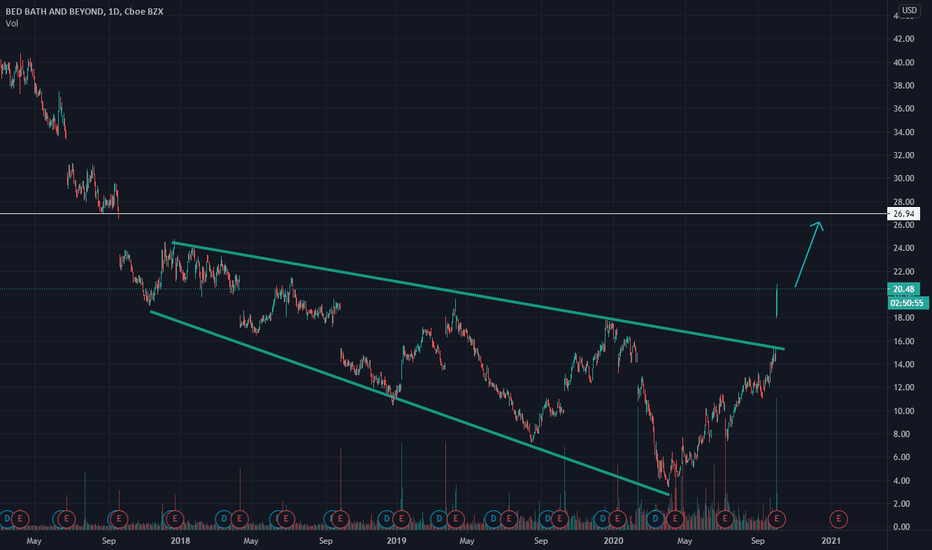Image resolution: width=932 pixels, height=550 pixels.
Task: Click the 16.00 price axis label
Action: point(903,341)
